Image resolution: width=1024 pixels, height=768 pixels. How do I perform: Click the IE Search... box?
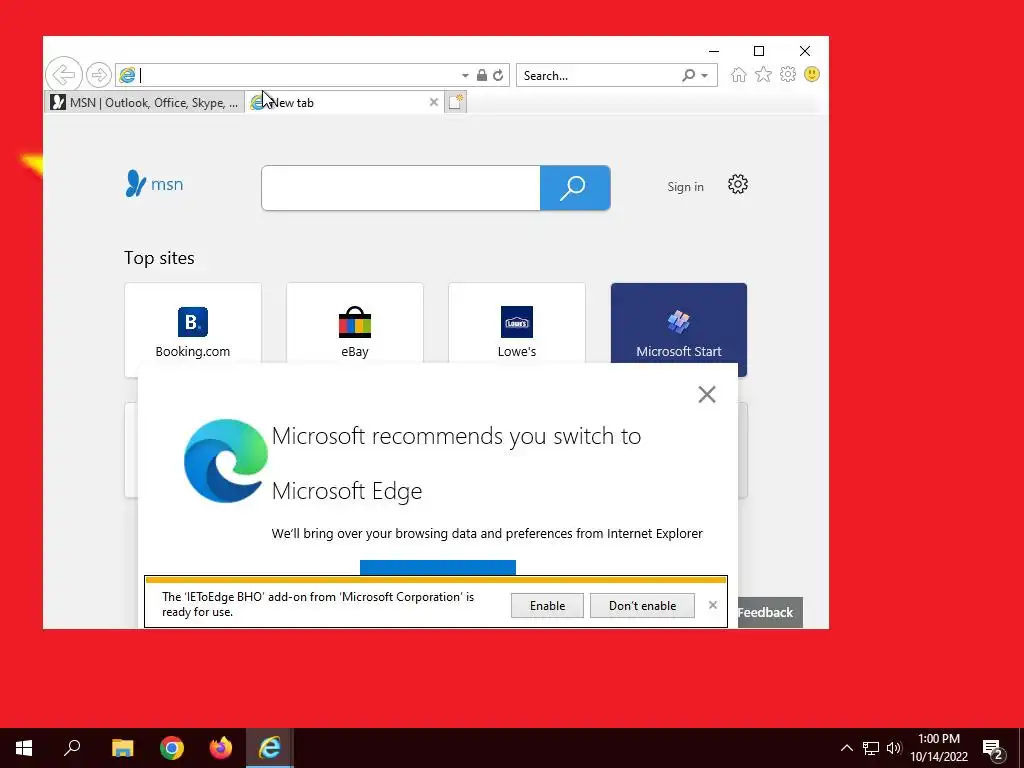click(599, 75)
